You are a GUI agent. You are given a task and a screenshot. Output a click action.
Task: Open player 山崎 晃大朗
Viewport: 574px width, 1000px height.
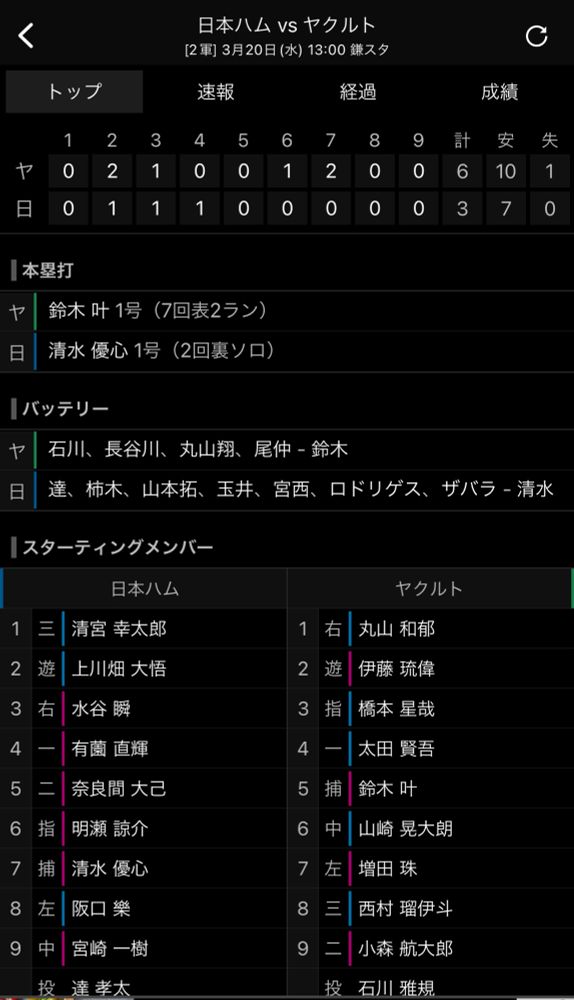tap(430, 828)
